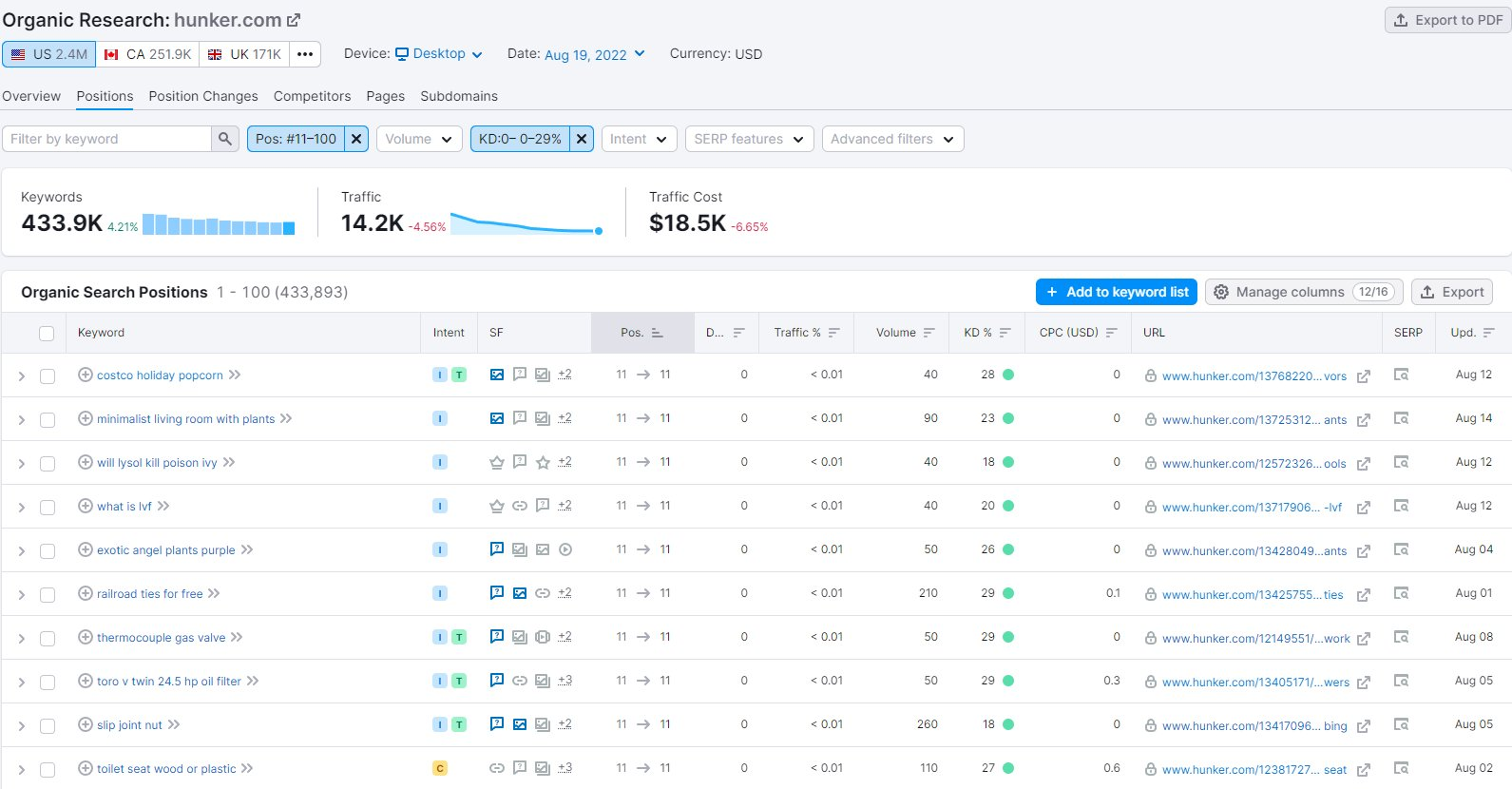Check the costco holiday popcorn row checkbox

tap(48, 376)
